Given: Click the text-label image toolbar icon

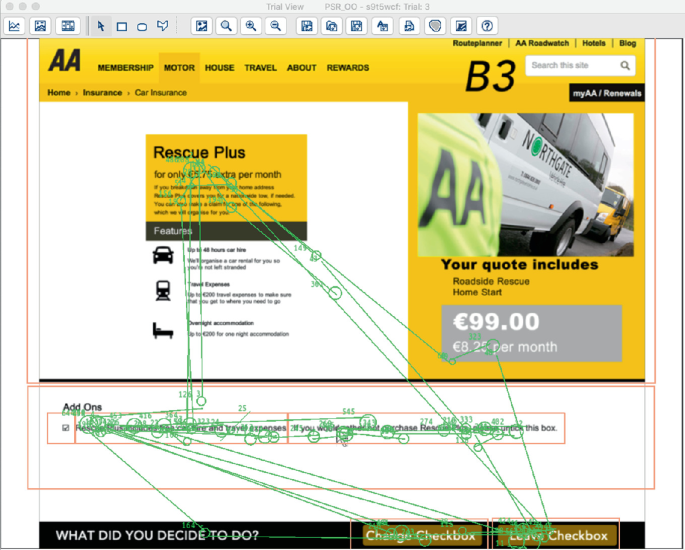Looking at the screenshot, I should (x=382, y=26).
